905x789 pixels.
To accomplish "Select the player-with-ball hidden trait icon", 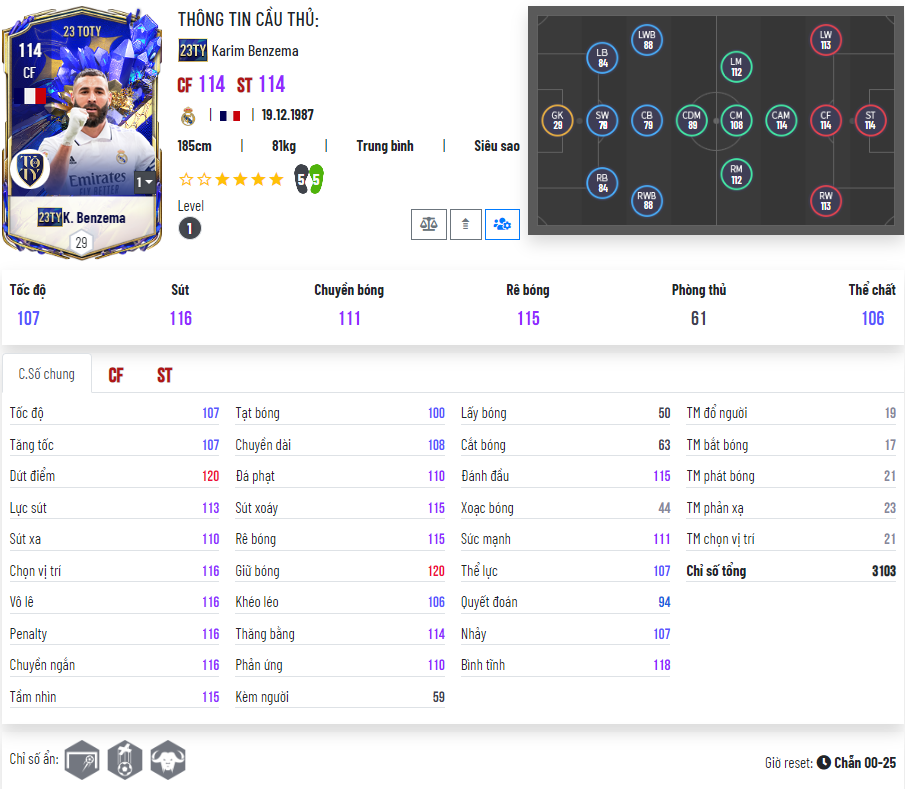I will (125, 760).
